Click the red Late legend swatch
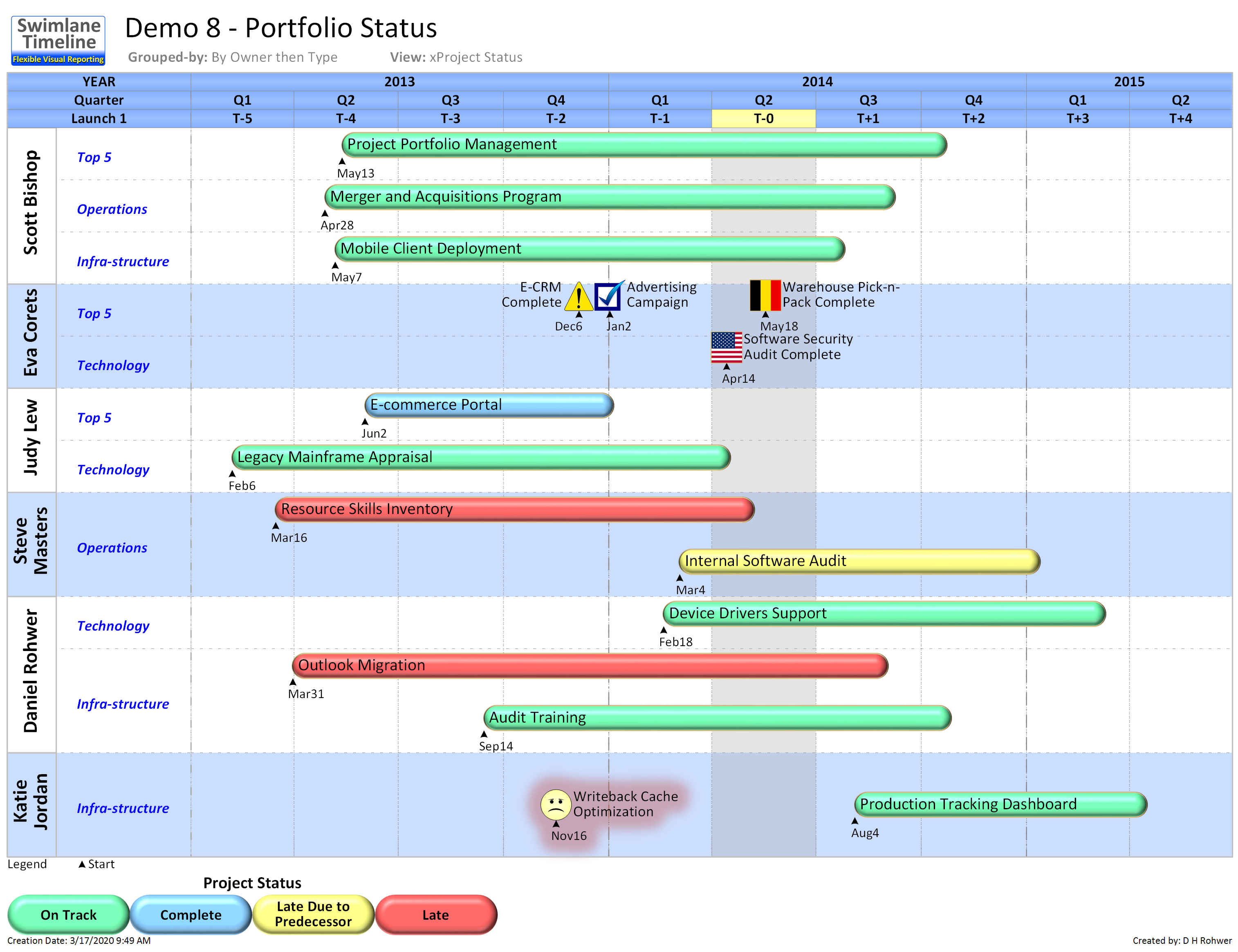Image resolution: width=1238 pixels, height=952 pixels. 436,915
